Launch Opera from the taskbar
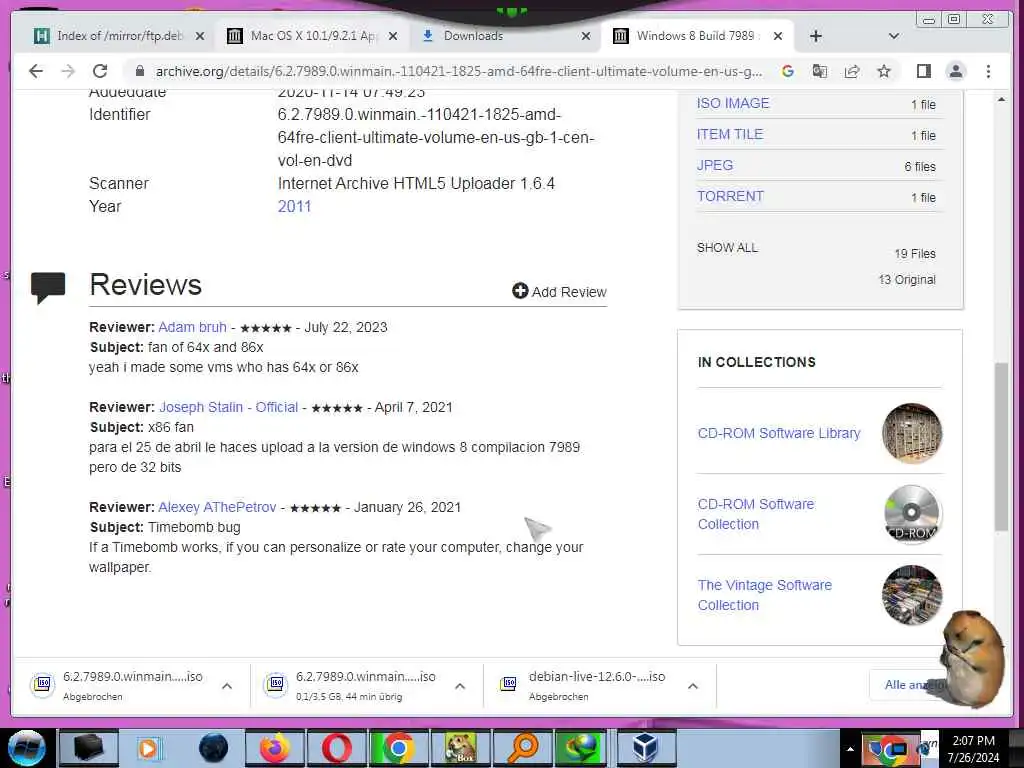1024x768 pixels. [x=336, y=748]
